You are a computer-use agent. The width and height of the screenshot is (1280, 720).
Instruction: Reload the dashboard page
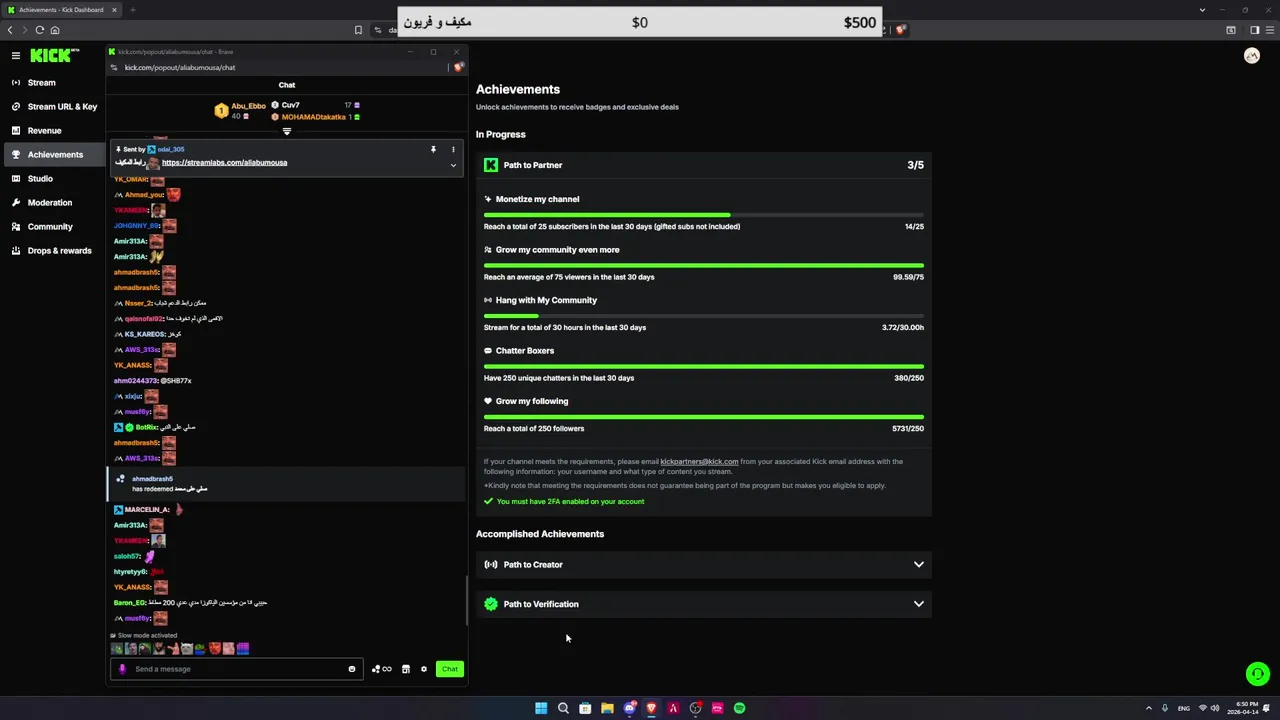[x=40, y=30]
